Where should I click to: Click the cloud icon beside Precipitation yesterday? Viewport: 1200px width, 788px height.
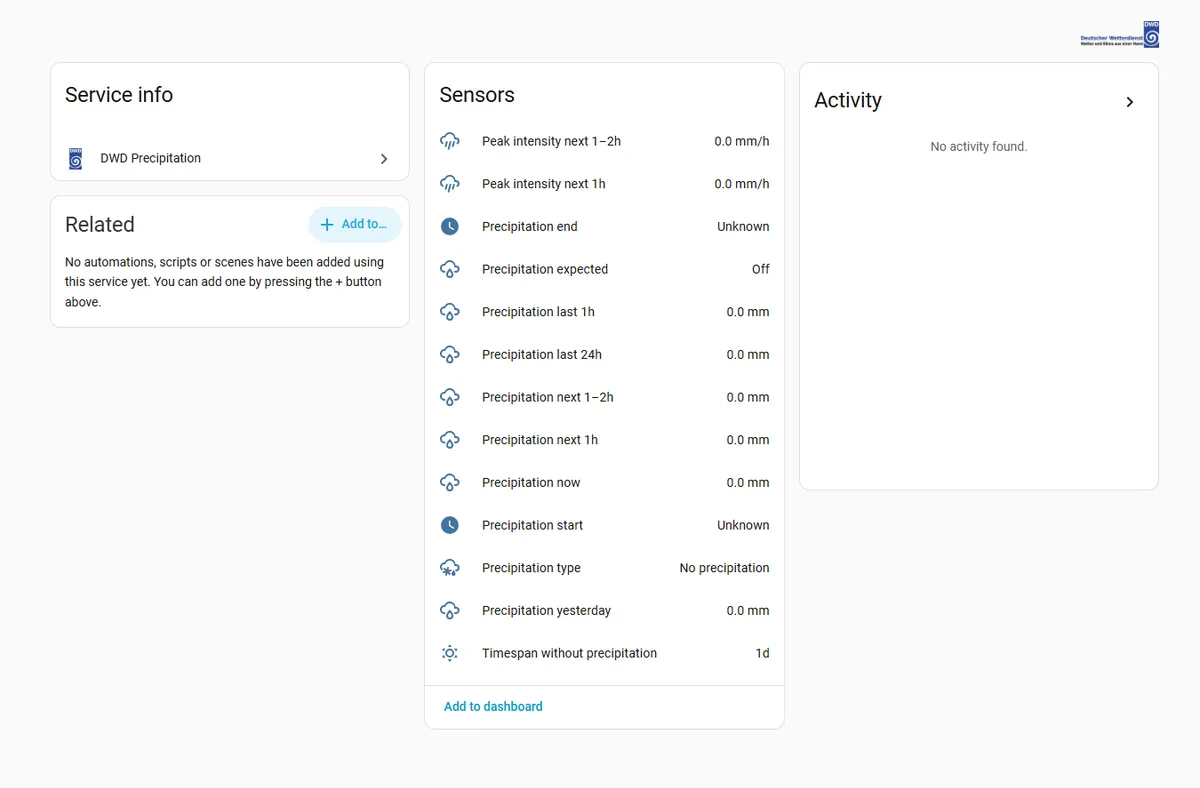(450, 611)
